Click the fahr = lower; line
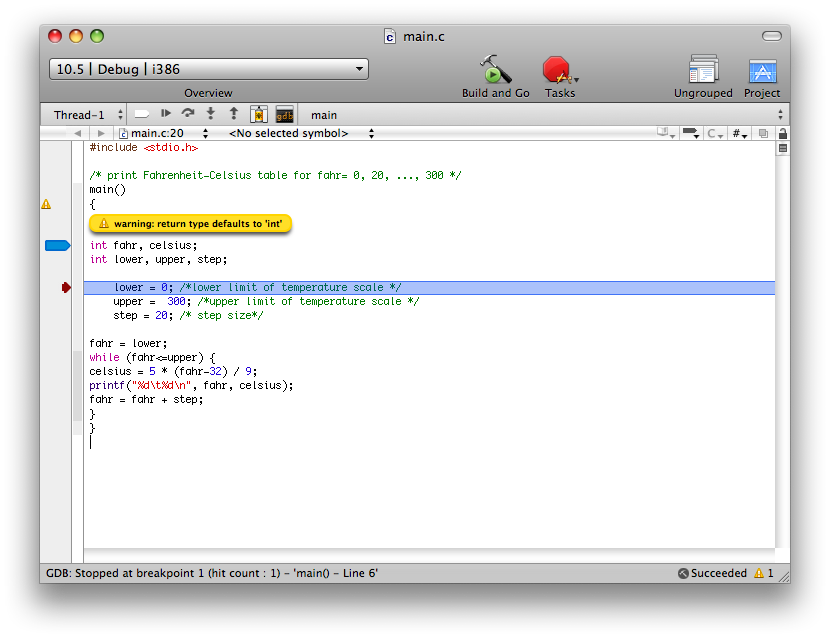The height and width of the screenshot is (638, 830). pyautogui.click(x=128, y=343)
